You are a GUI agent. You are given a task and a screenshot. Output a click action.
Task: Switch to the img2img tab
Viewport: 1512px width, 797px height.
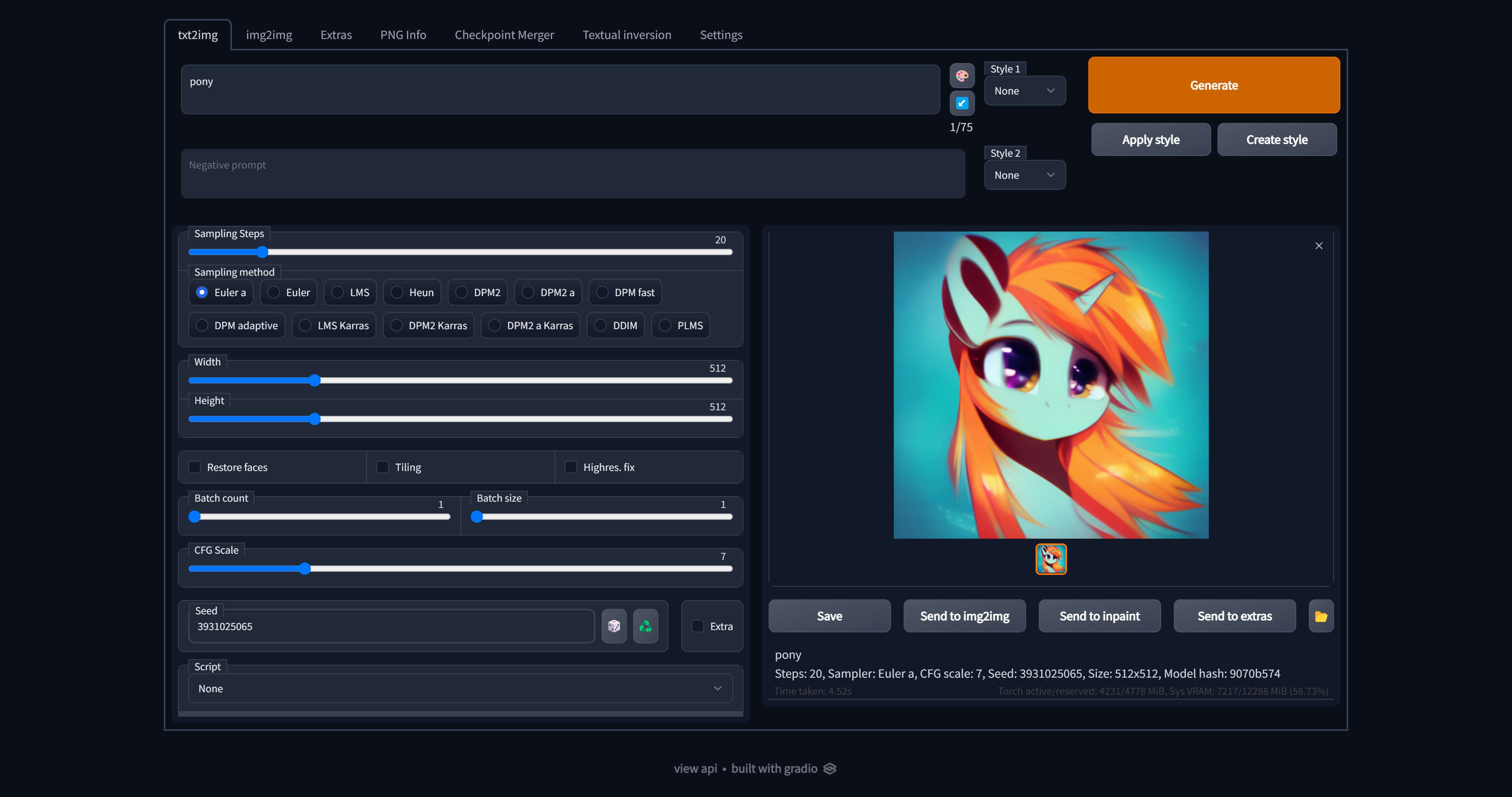(269, 35)
